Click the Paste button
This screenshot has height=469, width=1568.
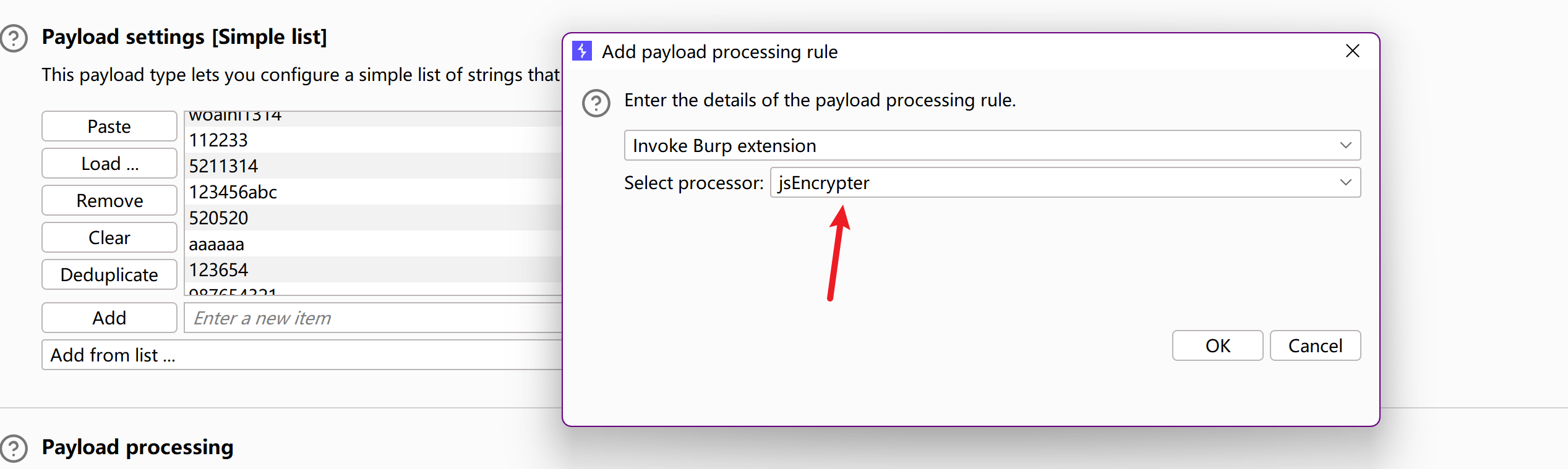(x=109, y=127)
